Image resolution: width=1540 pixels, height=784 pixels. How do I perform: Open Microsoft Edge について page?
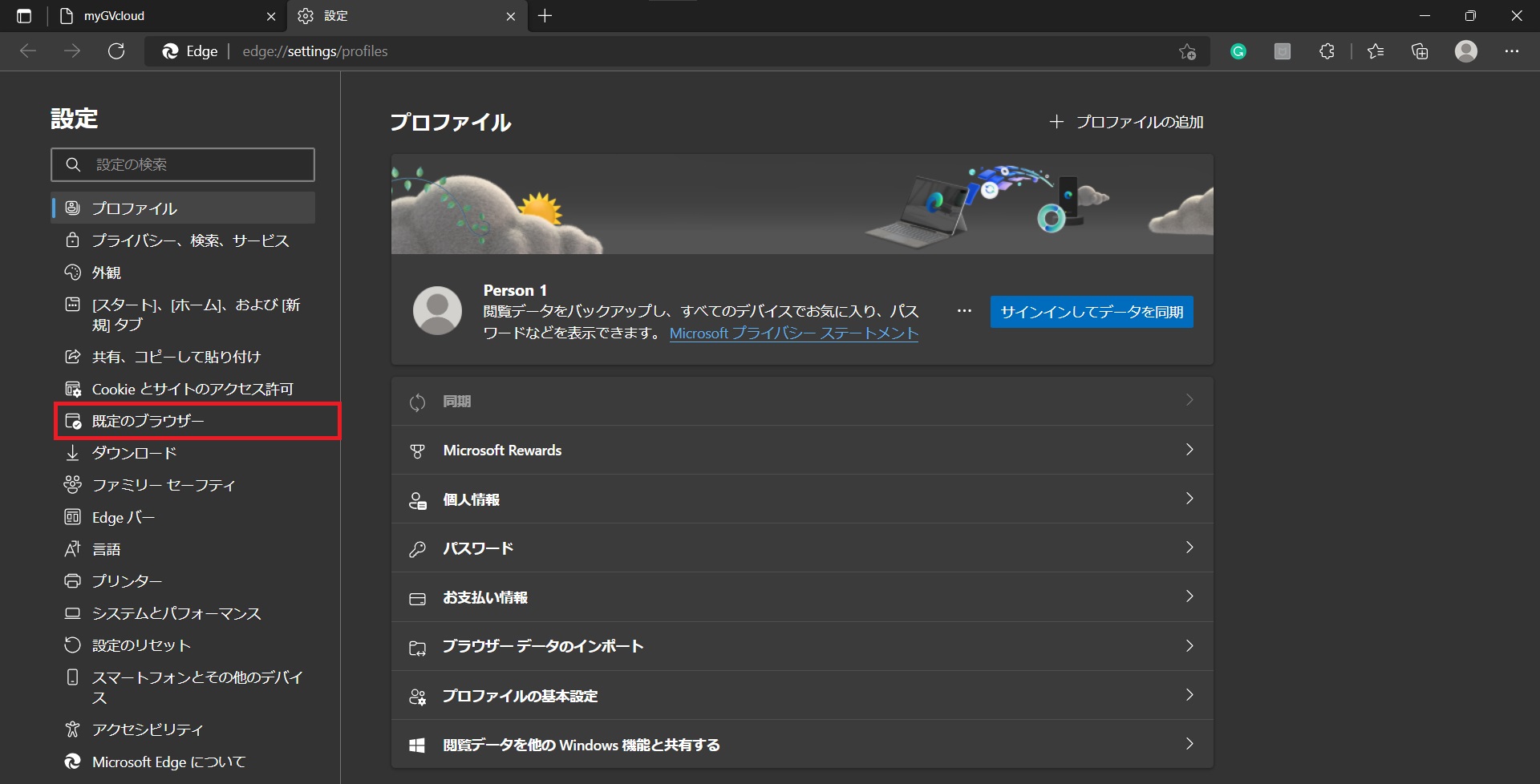pyautogui.click(x=184, y=762)
